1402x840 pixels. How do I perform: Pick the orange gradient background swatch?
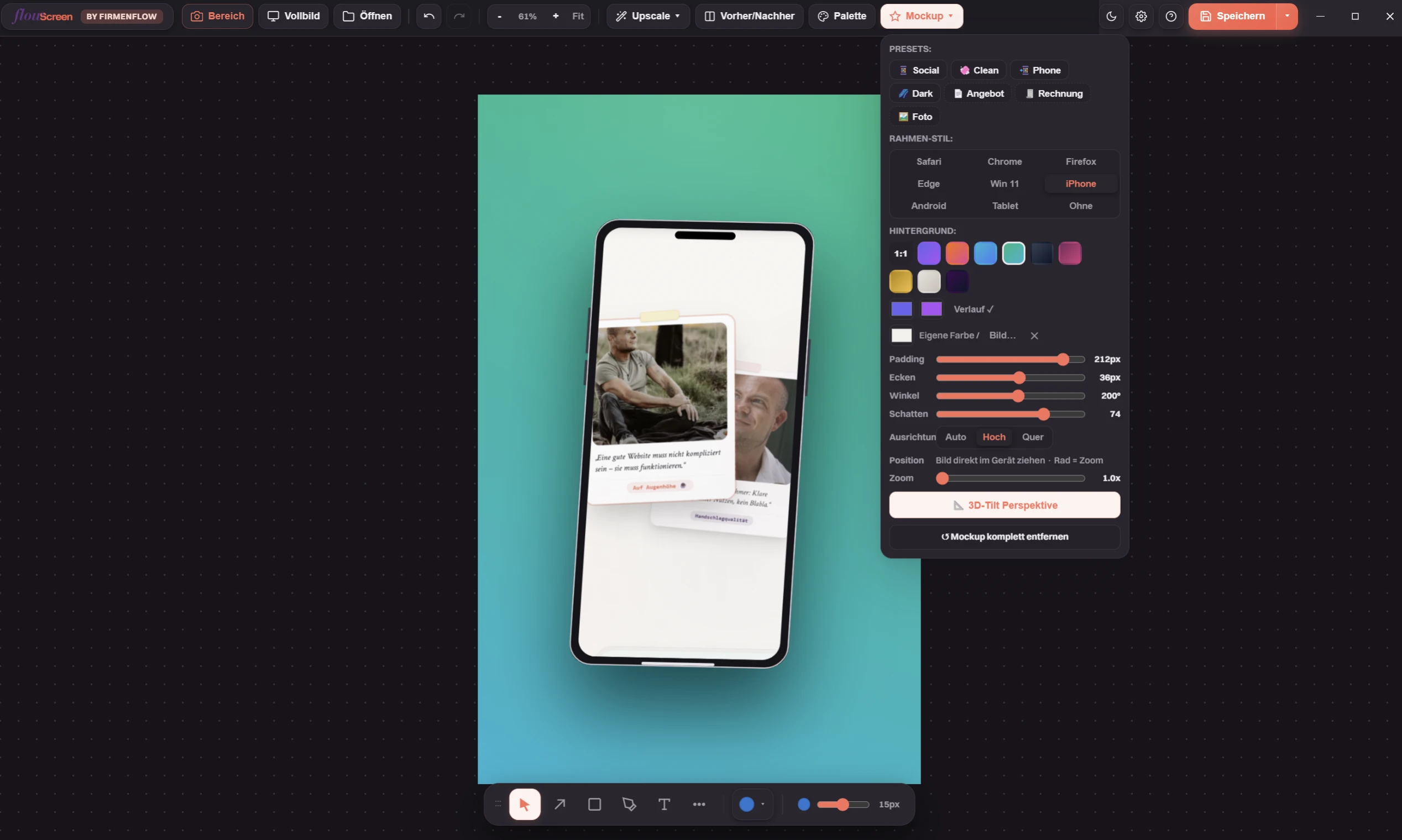(x=957, y=254)
